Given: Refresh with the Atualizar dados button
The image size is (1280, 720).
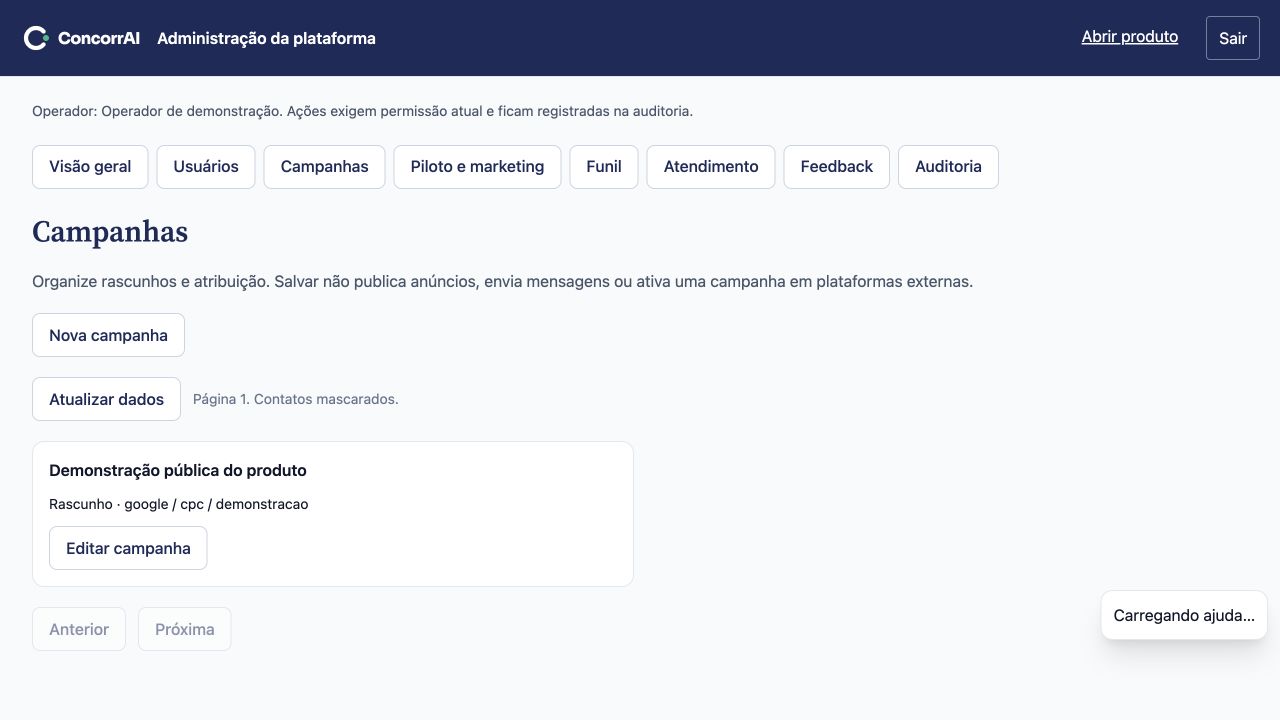Looking at the screenshot, I should coord(106,399).
